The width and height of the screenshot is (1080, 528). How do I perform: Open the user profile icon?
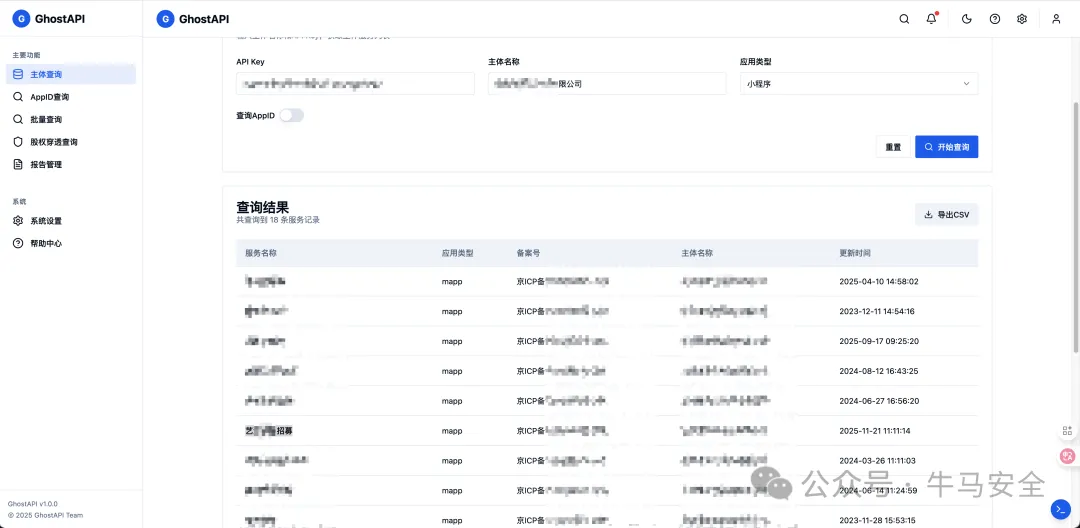[1056, 19]
